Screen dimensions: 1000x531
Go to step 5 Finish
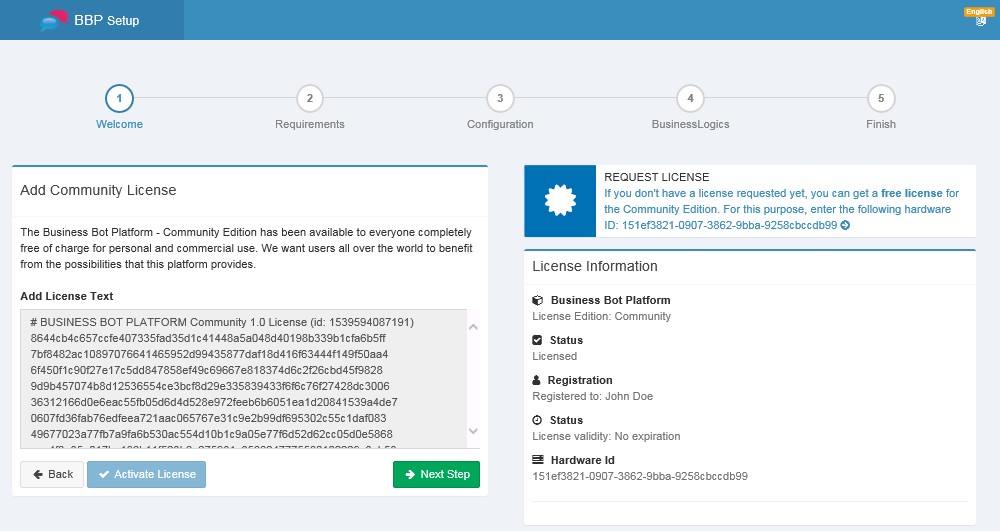tap(881, 98)
